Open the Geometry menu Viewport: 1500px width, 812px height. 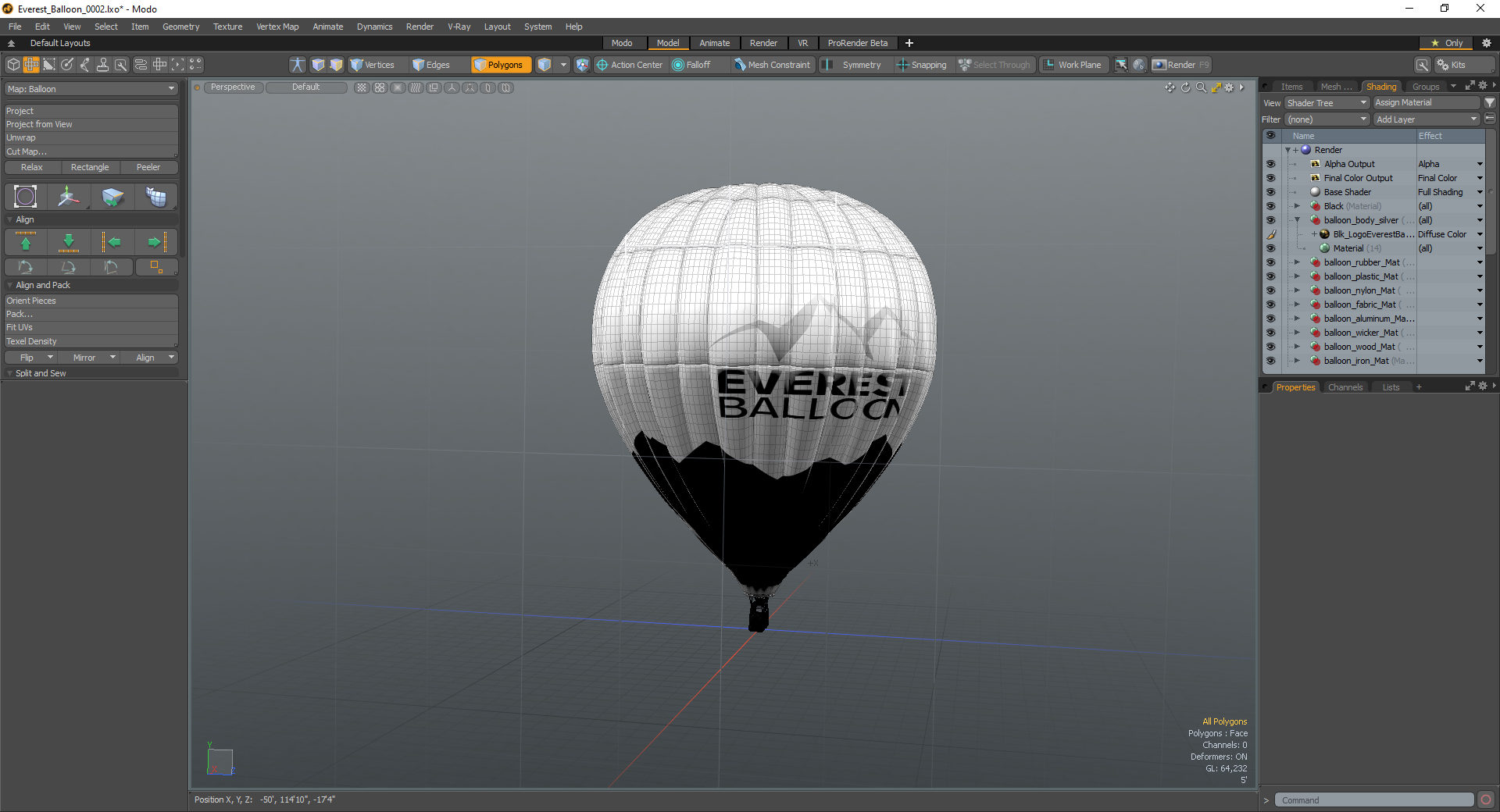pyautogui.click(x=180, y=27)
